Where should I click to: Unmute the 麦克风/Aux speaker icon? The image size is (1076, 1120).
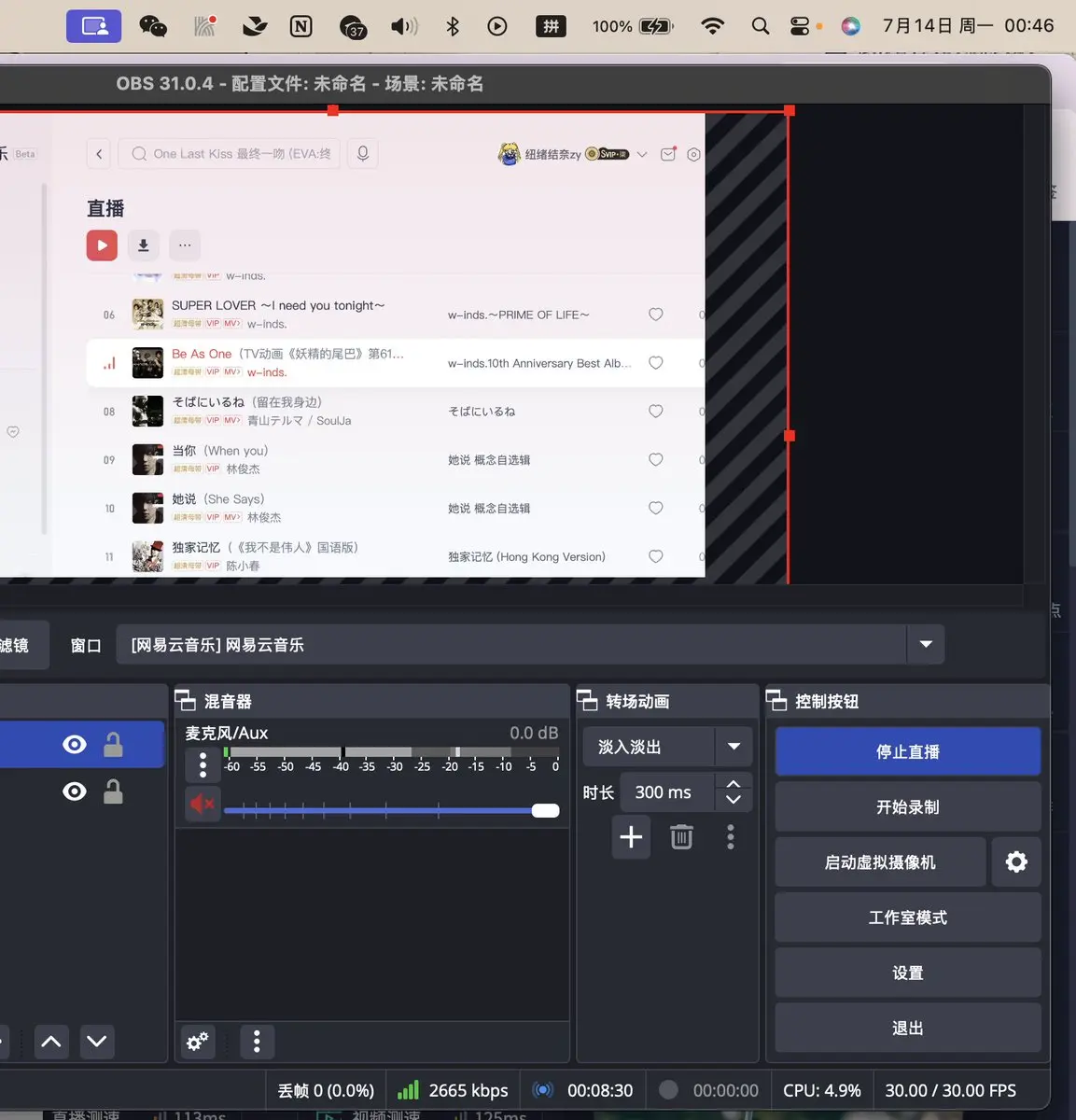203,804
